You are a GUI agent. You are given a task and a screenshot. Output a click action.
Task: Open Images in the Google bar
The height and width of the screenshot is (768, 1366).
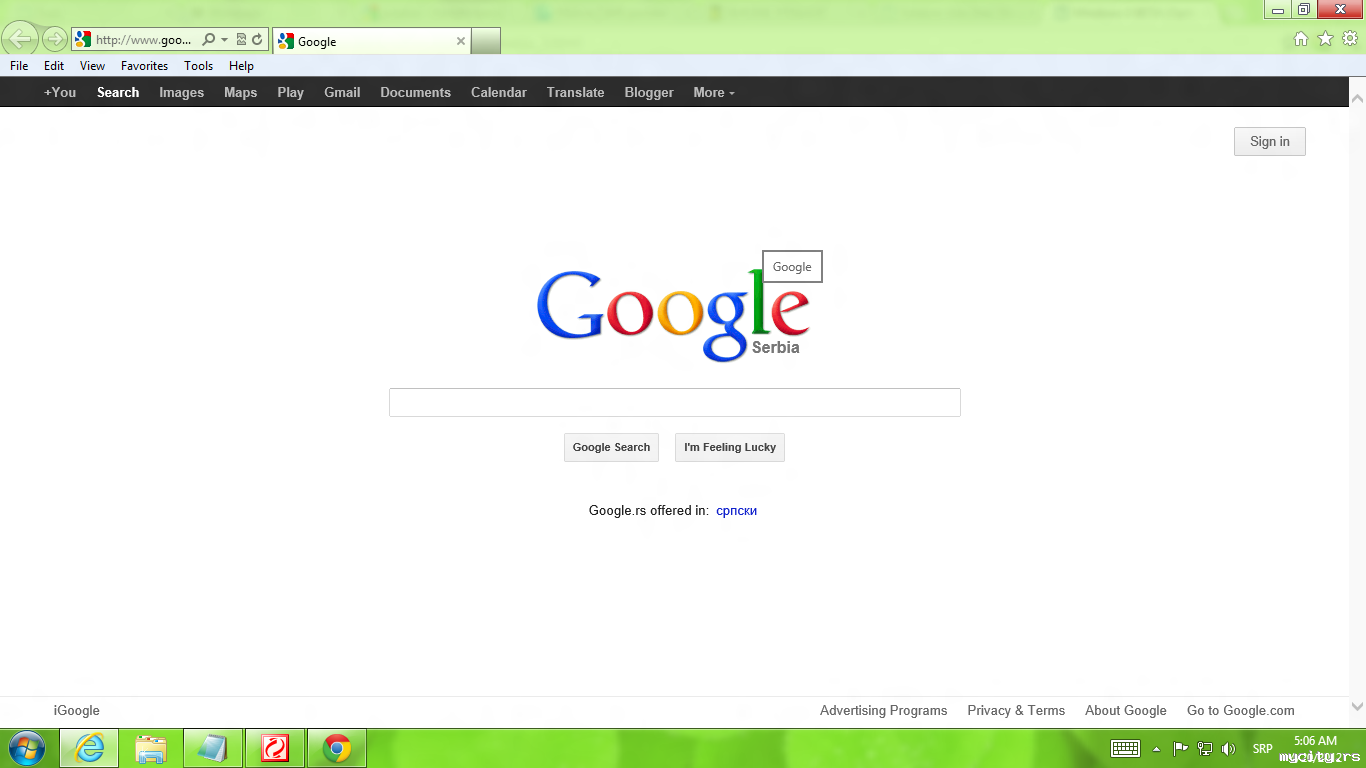(x=181, y=92)
